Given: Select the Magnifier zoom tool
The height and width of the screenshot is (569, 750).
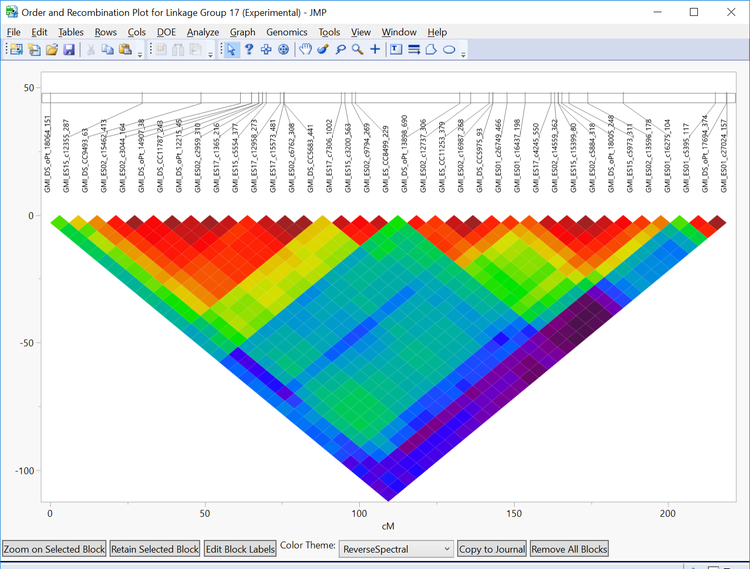Looking at the screenshot, I should (x=357, y=49).
